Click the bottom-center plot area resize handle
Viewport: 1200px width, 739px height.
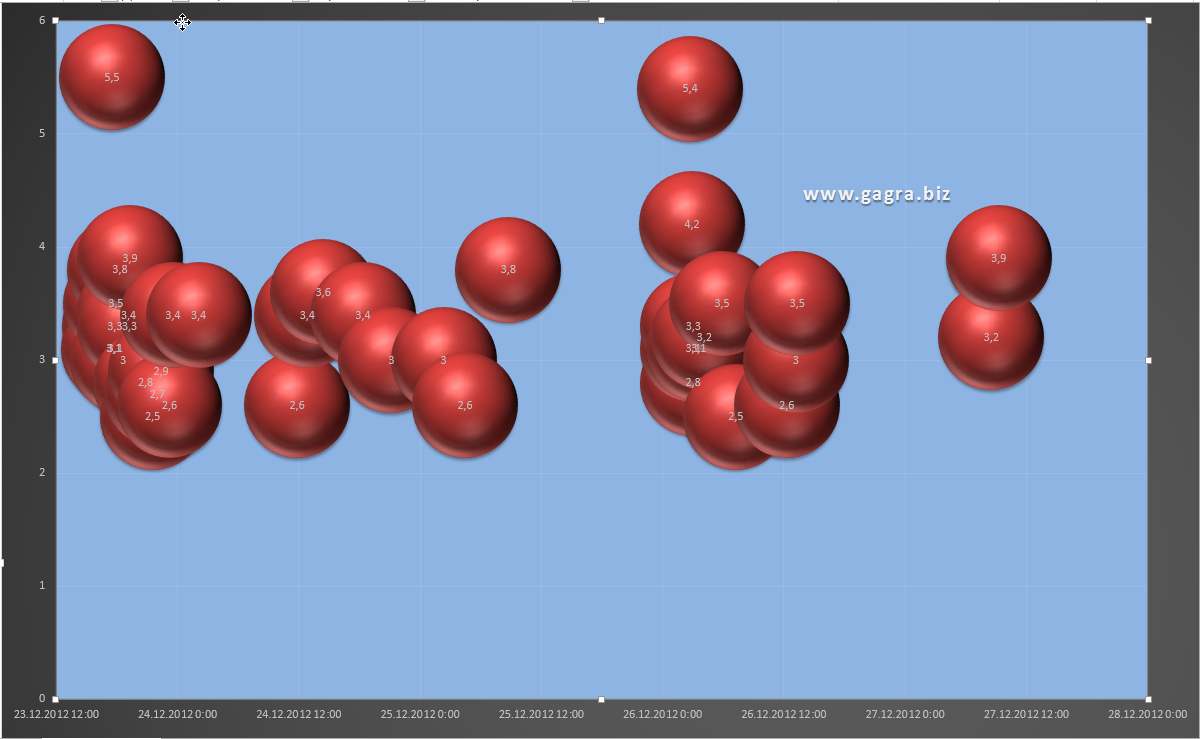tap(601, 699)
